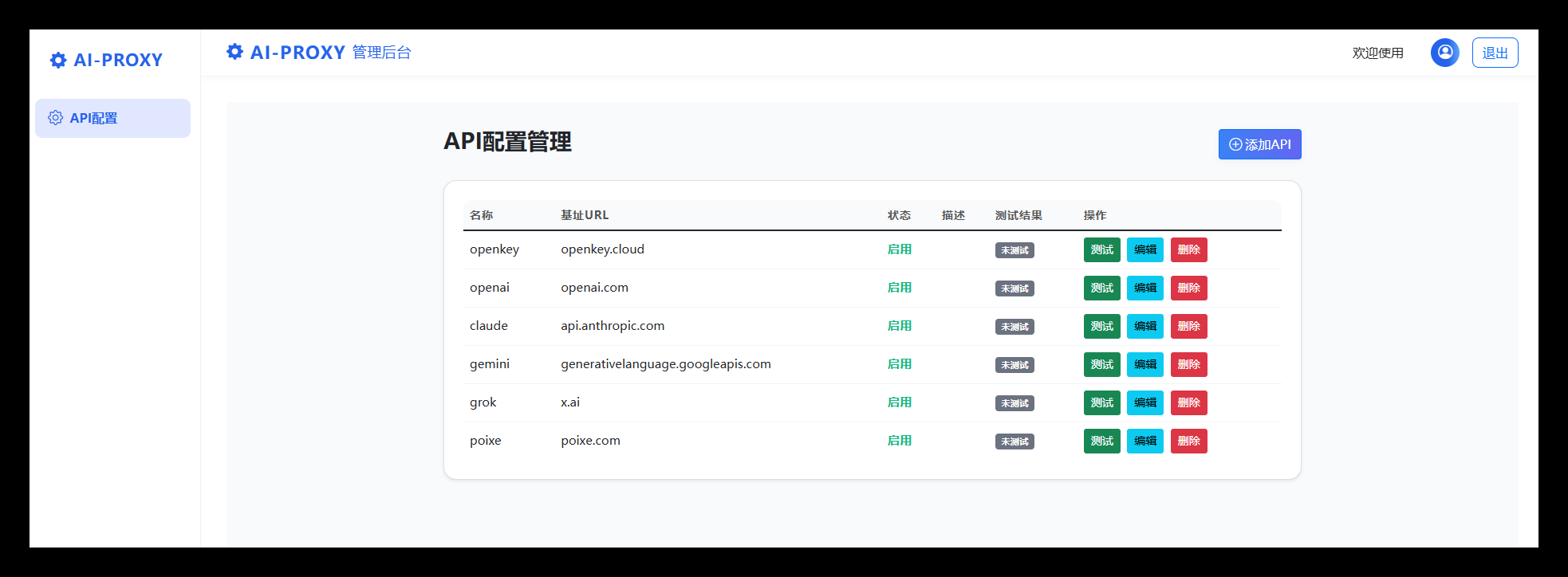Click the 基址URL column header

[585, 215]
